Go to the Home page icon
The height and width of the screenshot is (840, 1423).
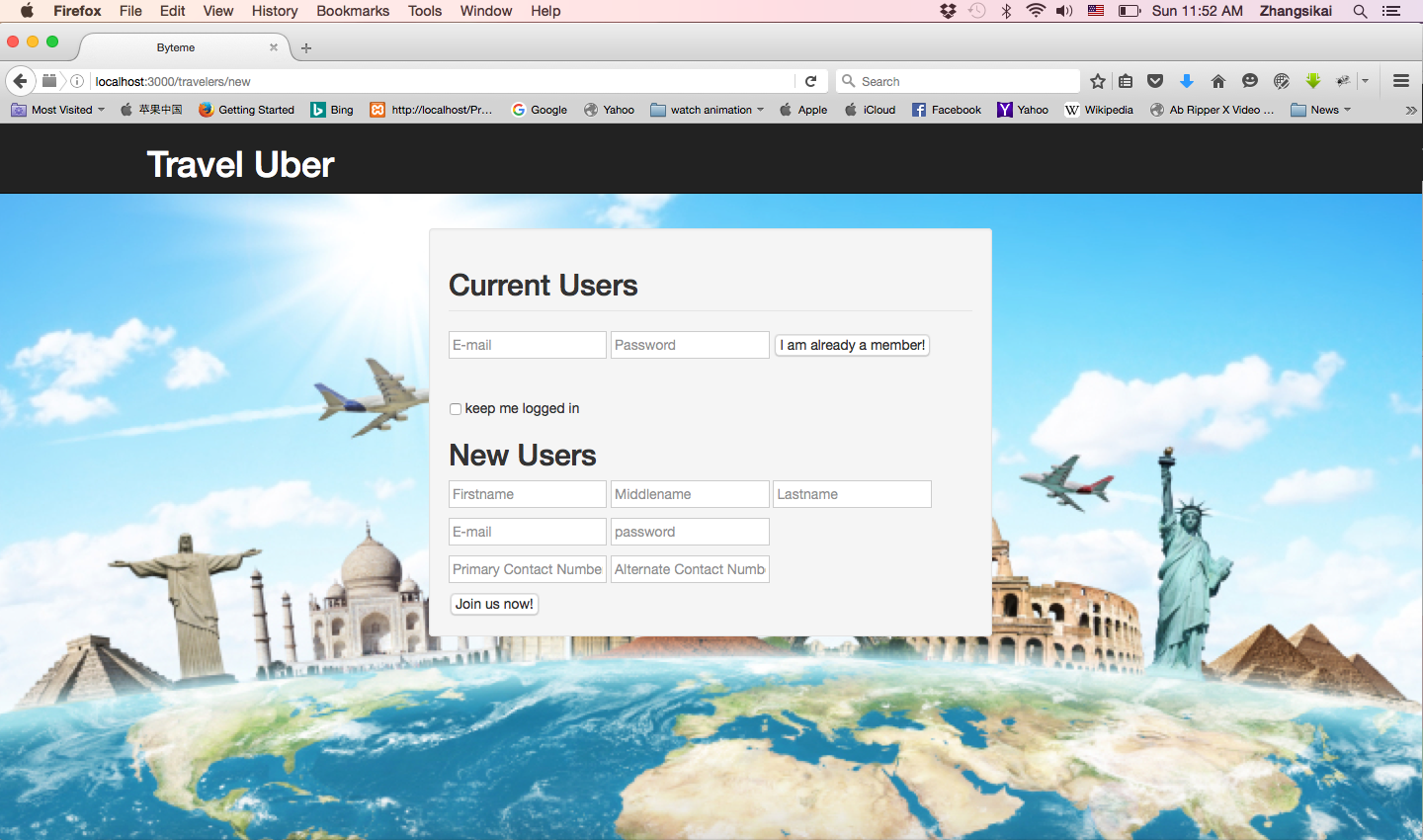click(x=1218, y=81)
